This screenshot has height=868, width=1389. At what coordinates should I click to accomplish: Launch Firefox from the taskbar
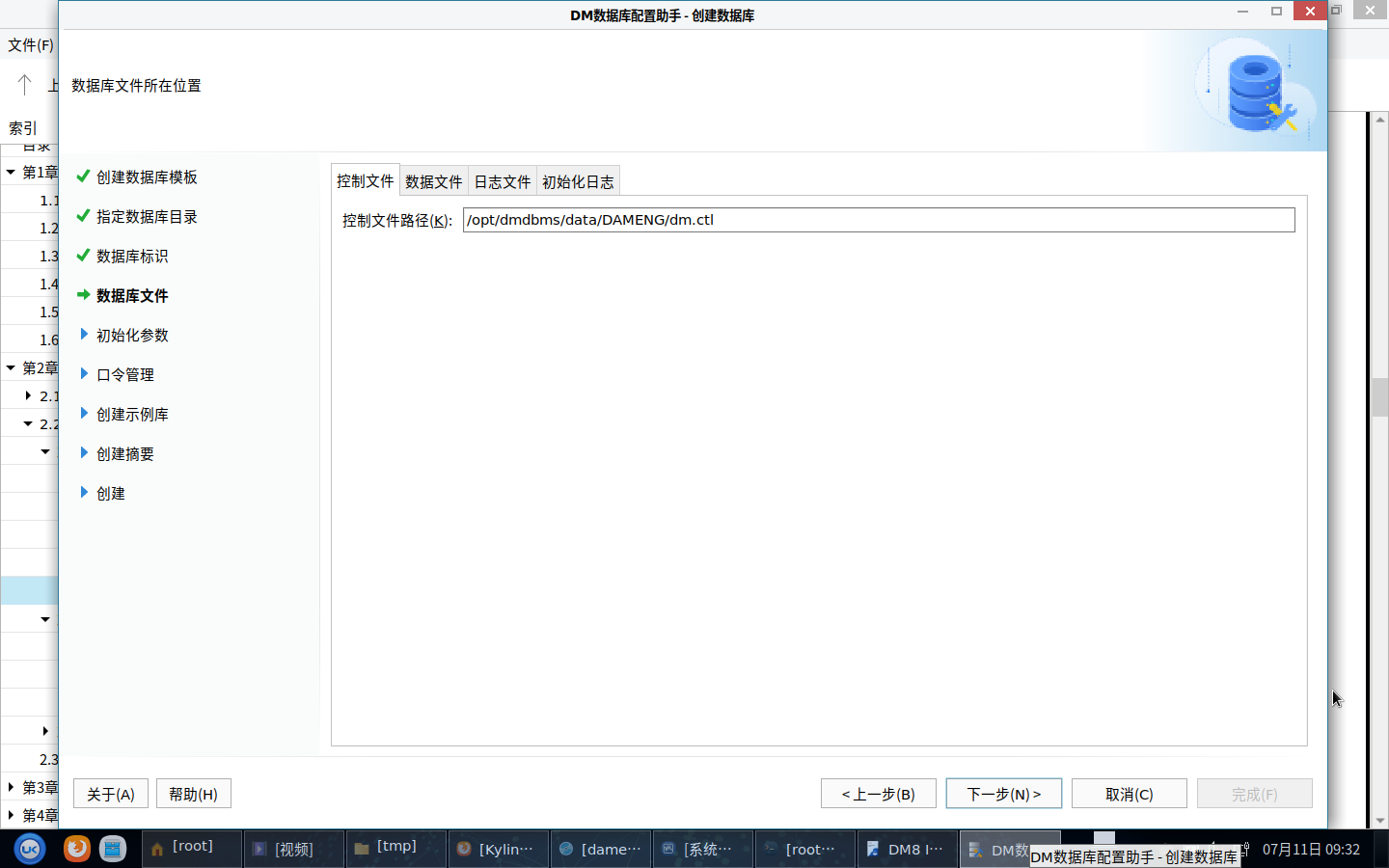coord(76,849)
